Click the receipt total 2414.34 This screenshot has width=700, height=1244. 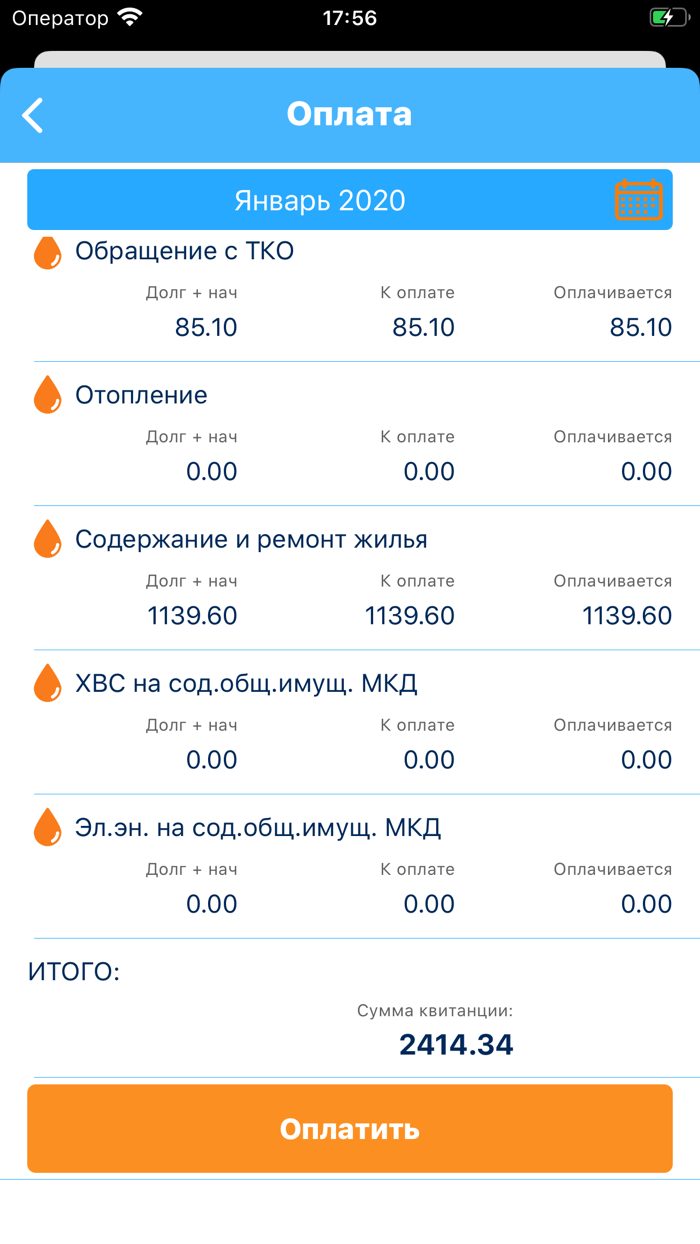point(456,1044)
